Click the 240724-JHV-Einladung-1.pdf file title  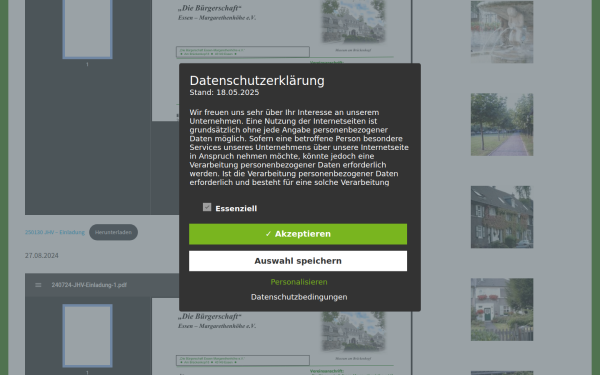pos(89,285)
